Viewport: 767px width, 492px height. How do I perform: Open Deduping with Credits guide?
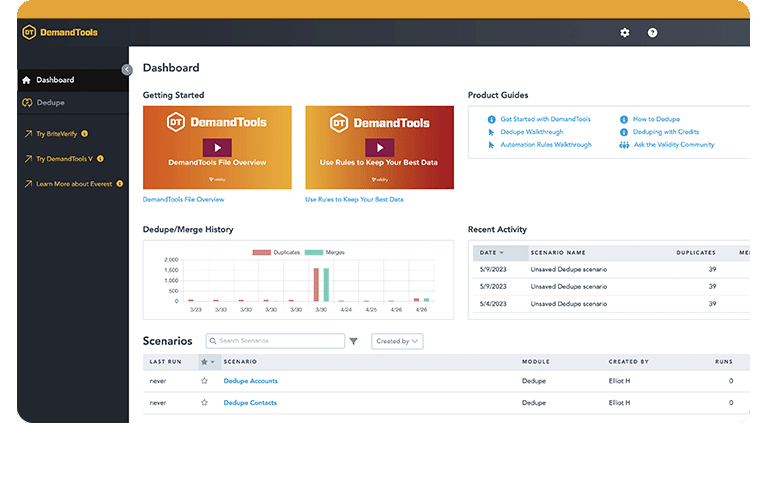pos(666,132)
